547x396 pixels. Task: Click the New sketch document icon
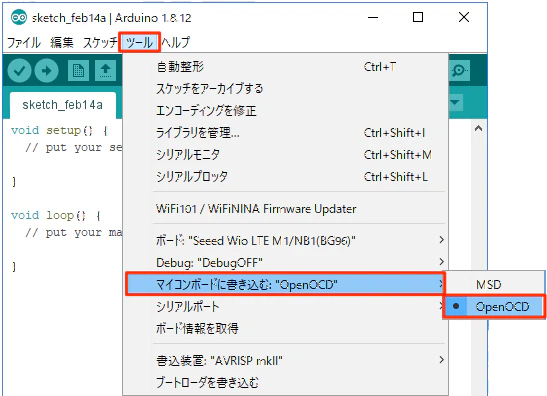(78, 71)
